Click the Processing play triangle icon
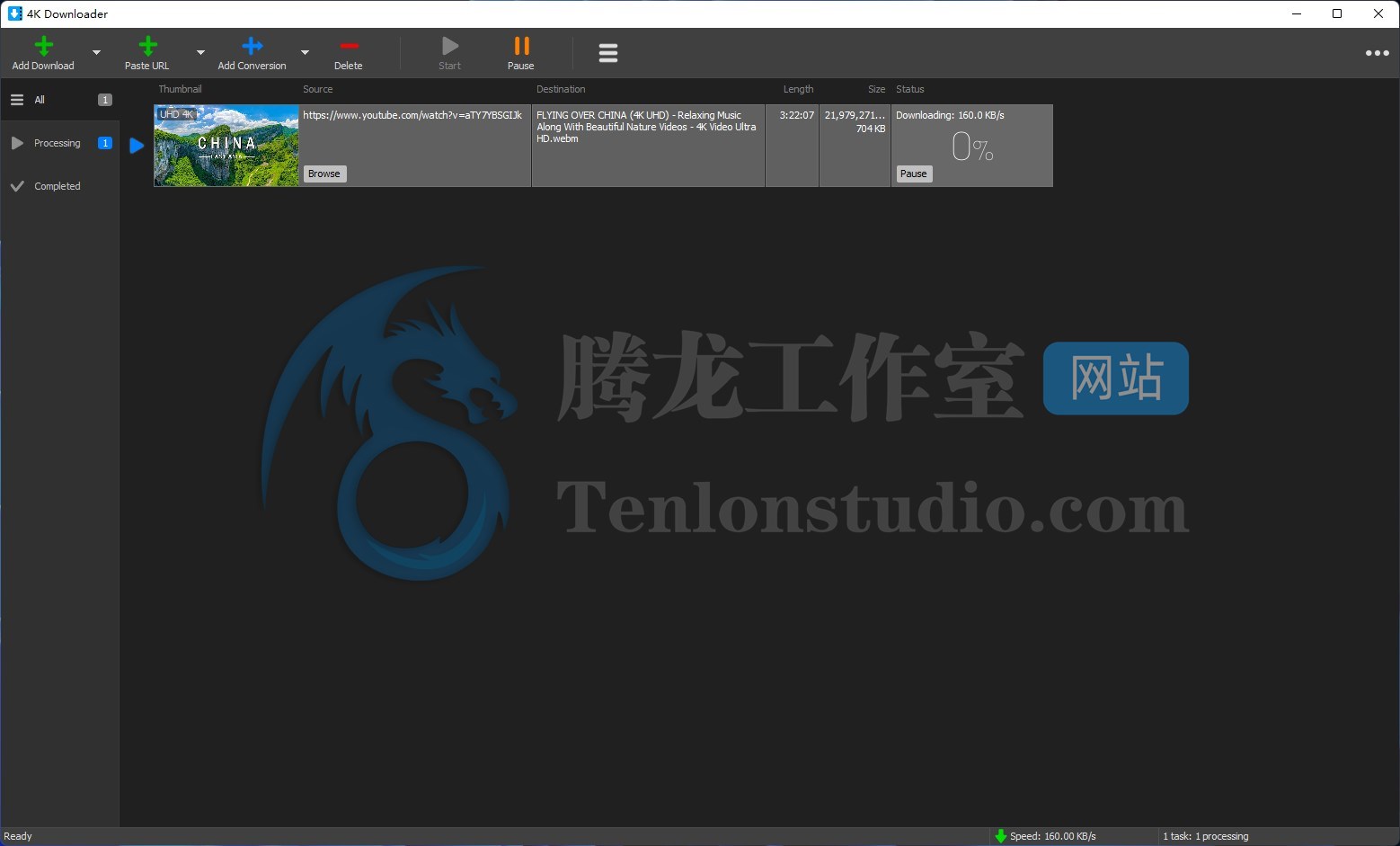 (17, 143)
